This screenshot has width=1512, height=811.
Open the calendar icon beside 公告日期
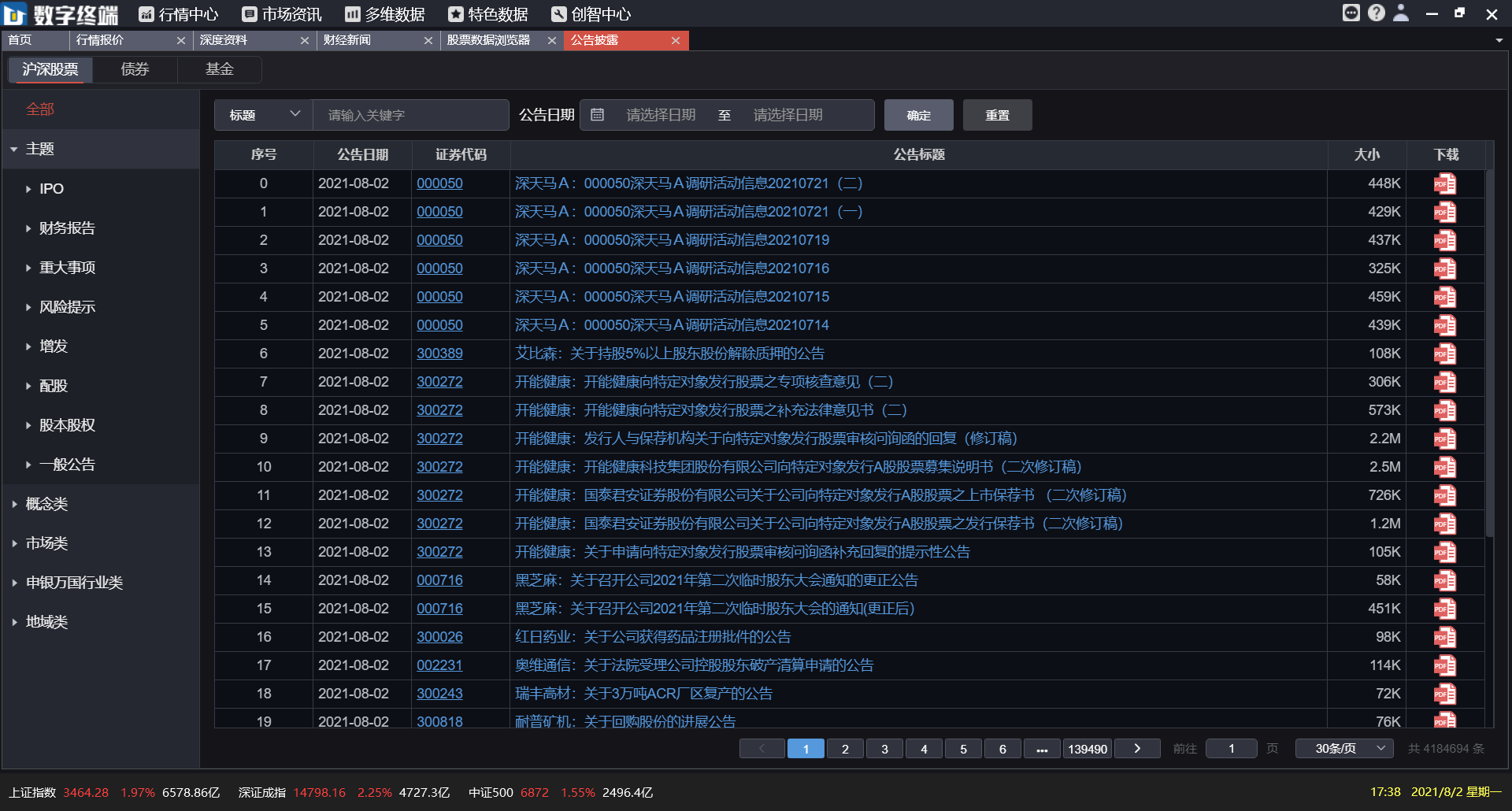597,115
